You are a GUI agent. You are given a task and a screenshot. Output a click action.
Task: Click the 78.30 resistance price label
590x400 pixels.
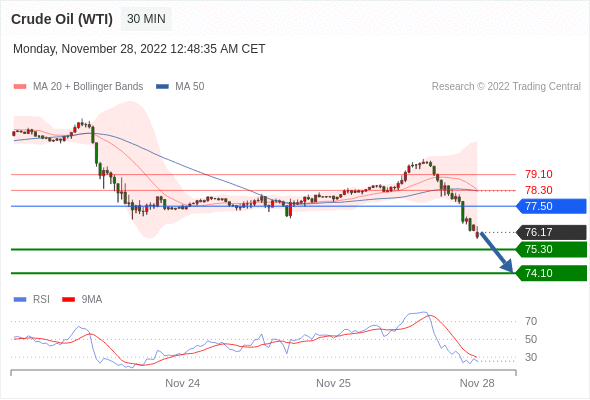[x=539, y=190]
